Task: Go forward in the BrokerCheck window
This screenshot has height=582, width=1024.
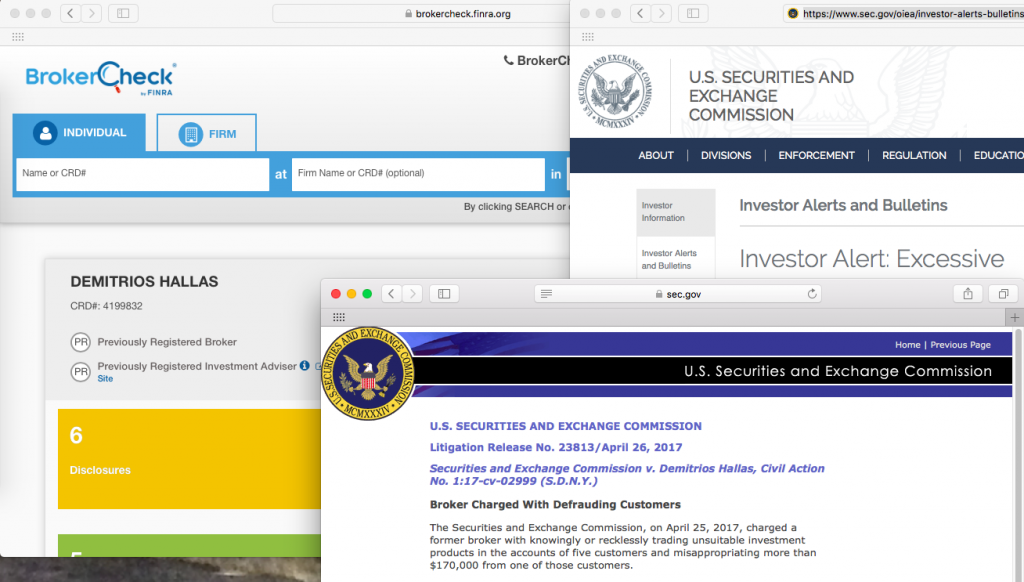Action: point(91,13)
